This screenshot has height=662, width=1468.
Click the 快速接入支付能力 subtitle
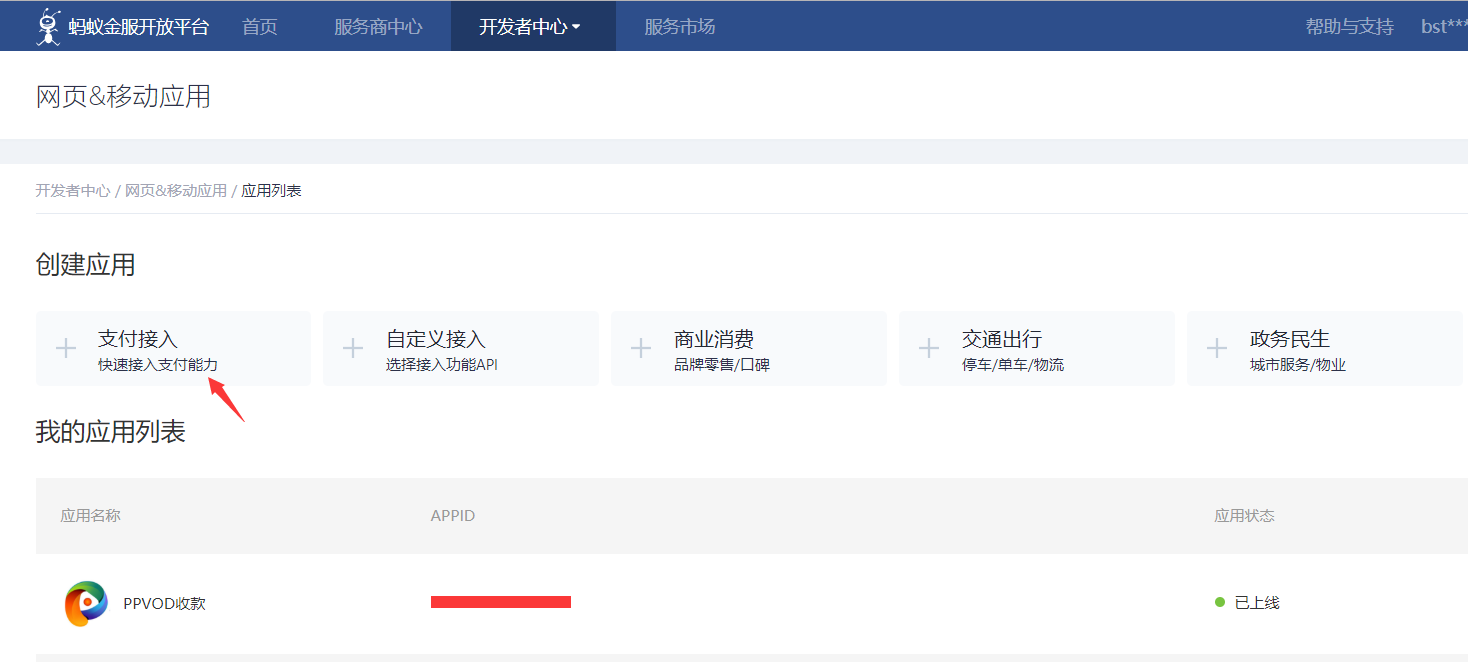[x=158, y=365]
